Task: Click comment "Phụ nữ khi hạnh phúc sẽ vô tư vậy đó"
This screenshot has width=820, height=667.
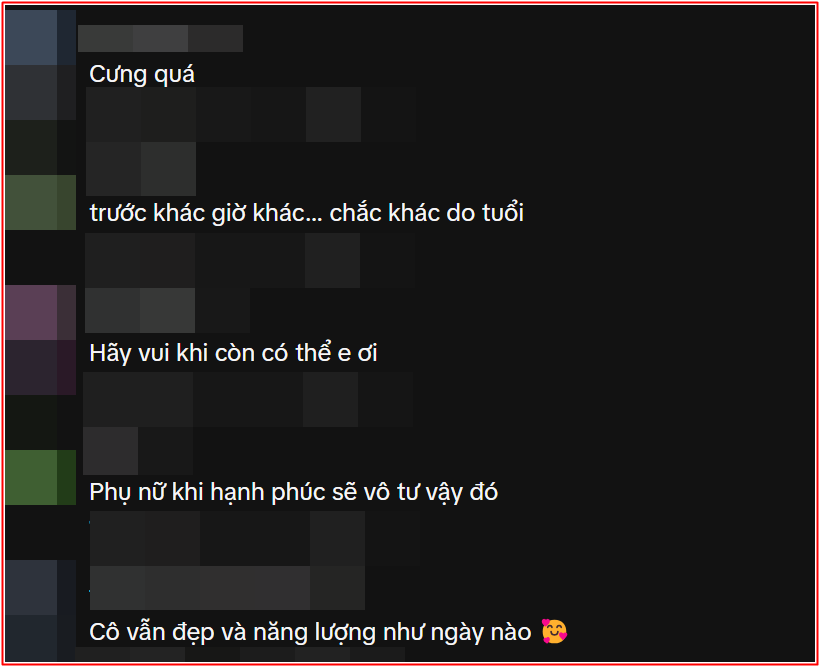Action: point(293,492)
